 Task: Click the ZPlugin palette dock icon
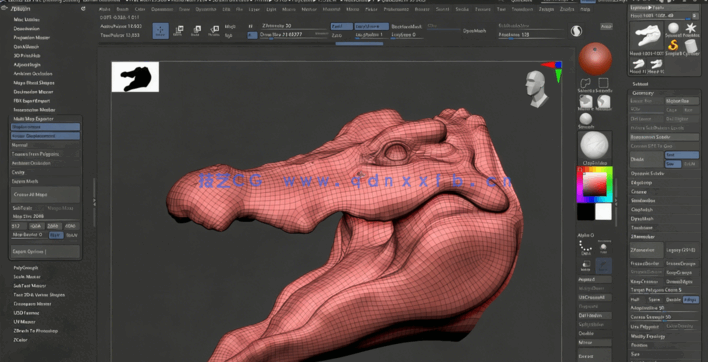click(x=84, y=9)
